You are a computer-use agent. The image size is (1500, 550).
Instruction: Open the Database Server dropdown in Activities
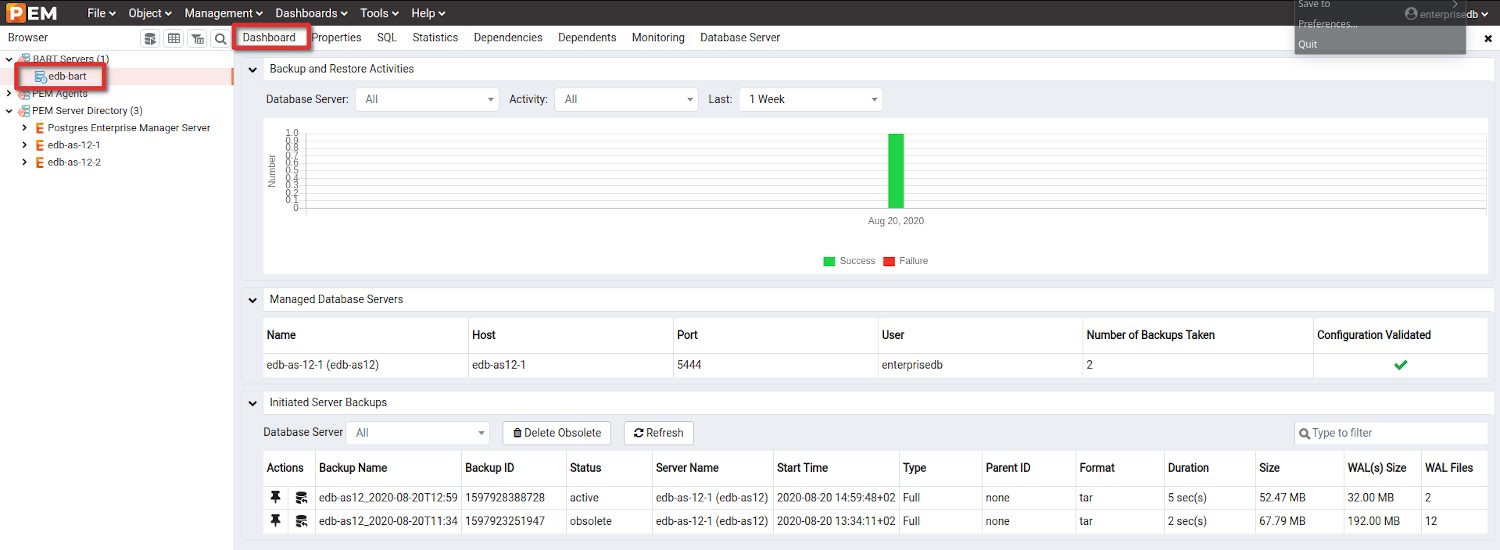tap(427, 99)
